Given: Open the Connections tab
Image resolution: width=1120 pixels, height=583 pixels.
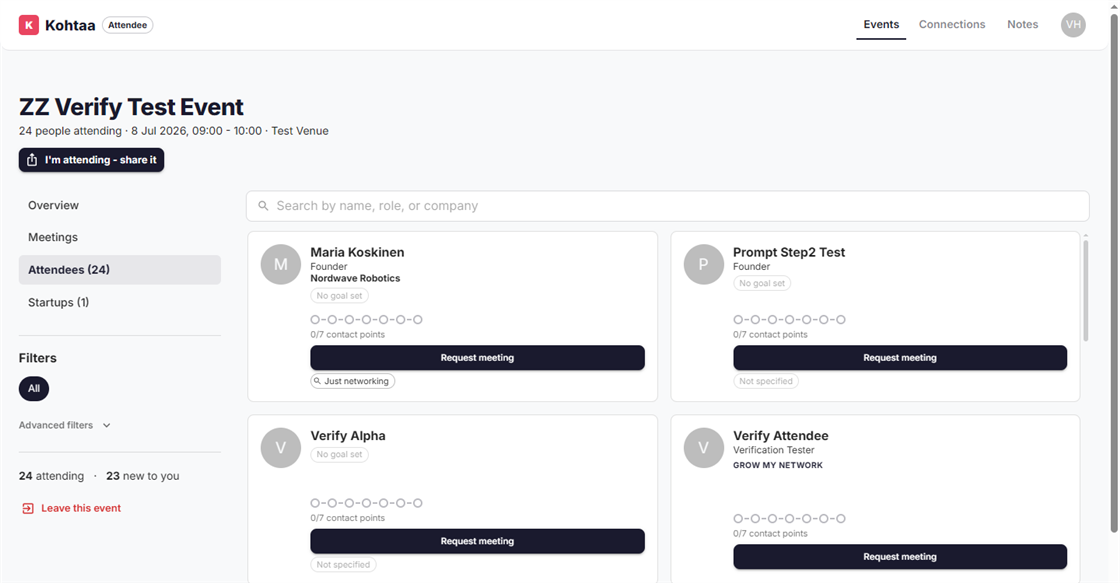Looking at the screenshot, I should [951, 24].
